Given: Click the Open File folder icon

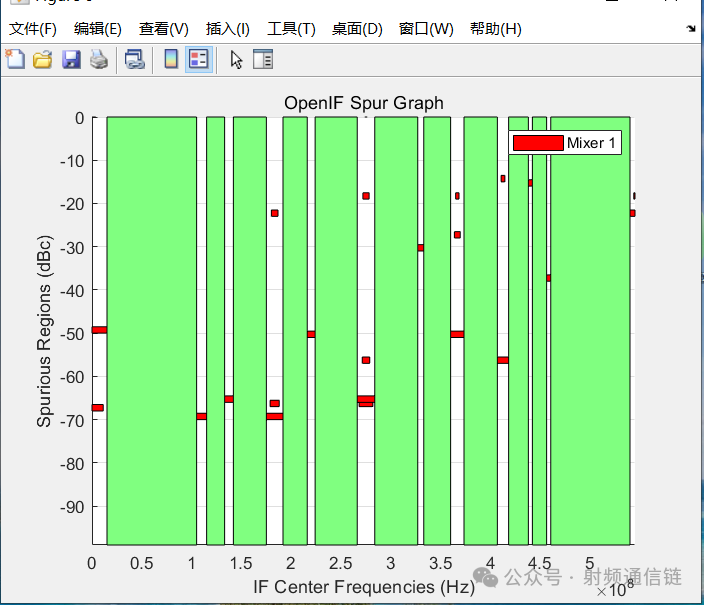Looking at the screenshot, I should click(x=43, y=59).
